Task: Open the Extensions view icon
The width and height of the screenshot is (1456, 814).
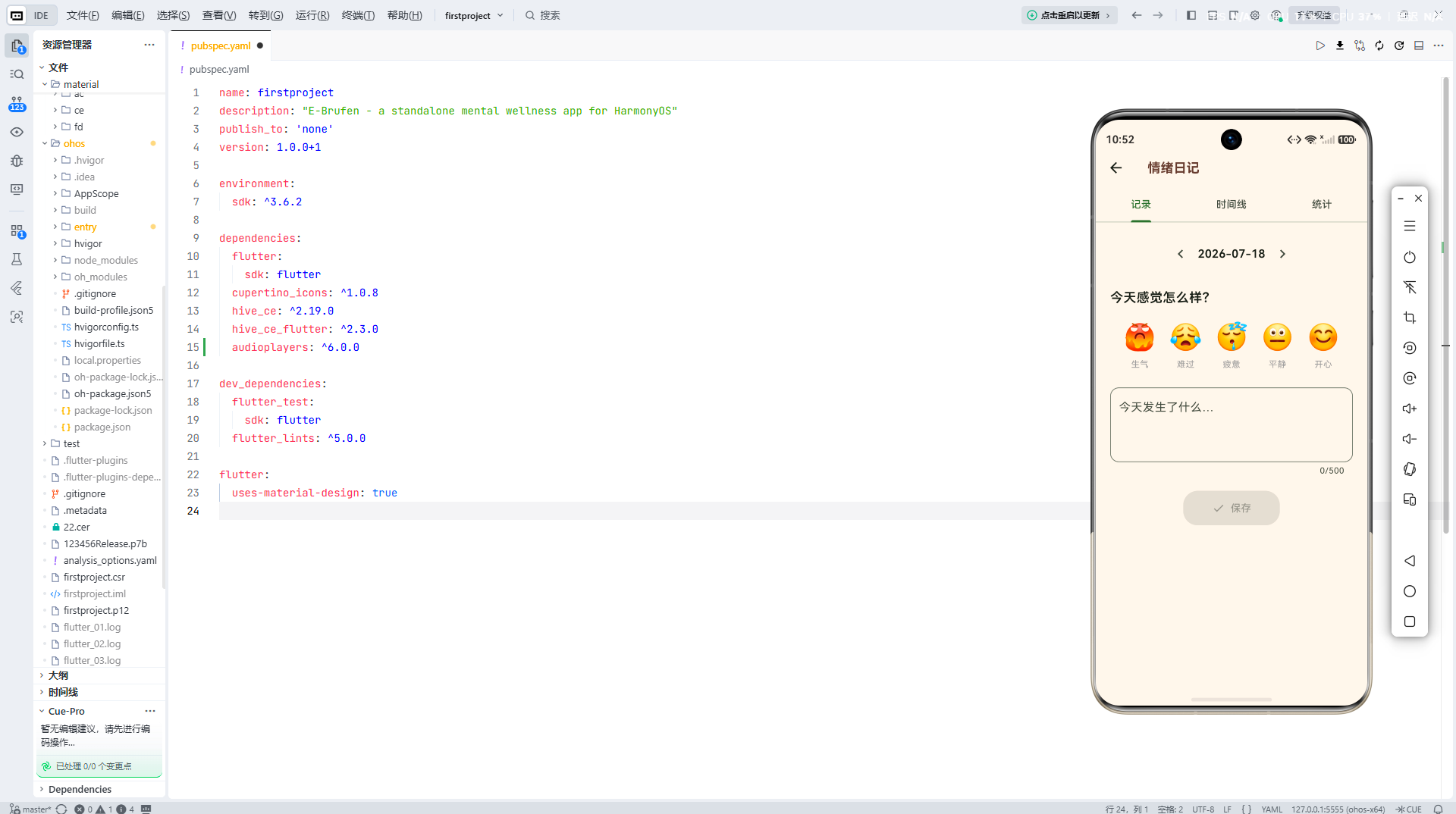Action: click(17, 230)
